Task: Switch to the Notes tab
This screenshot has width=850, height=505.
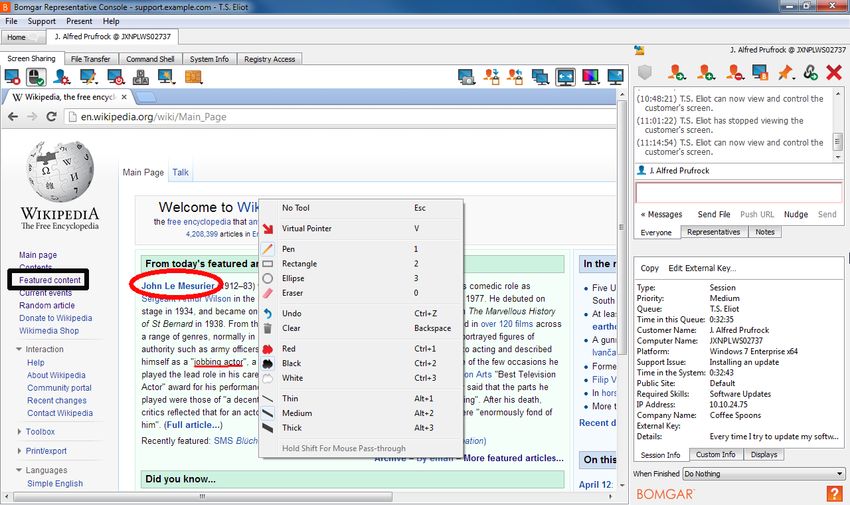Action: click(765, 232)
